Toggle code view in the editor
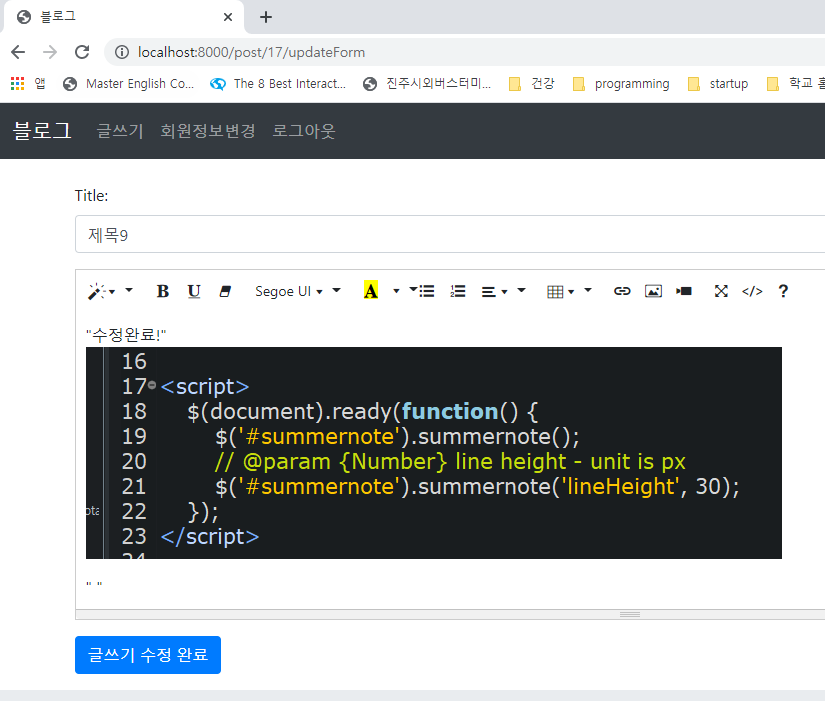The height and width of the screenshot is (701, 825). click(x=752, y=291)
